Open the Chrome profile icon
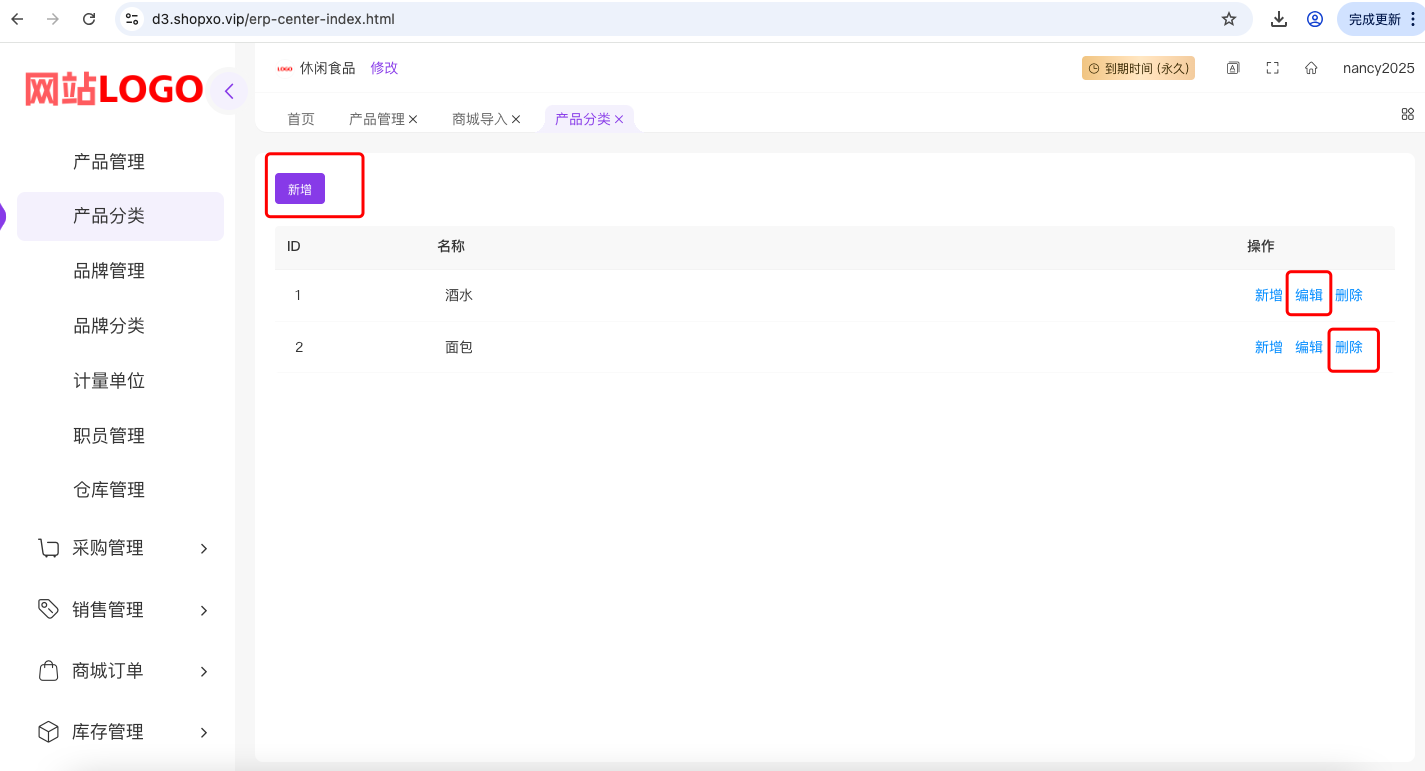Image resolution: width=1425 pixels, height=771 pixels. [x=1315, y=19]
